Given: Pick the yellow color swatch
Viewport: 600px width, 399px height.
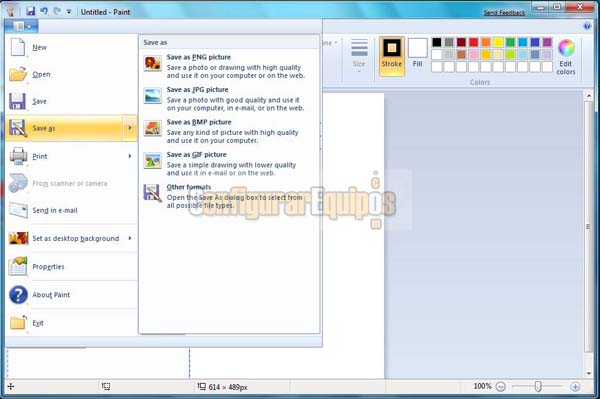Looking at the screenshot, I should coord(498,42).
